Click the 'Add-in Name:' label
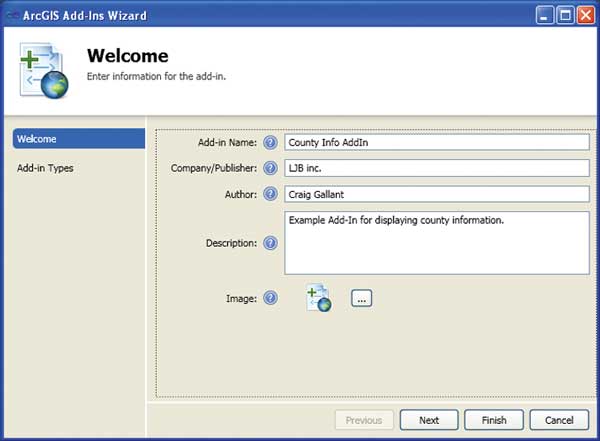 (227, 142)
